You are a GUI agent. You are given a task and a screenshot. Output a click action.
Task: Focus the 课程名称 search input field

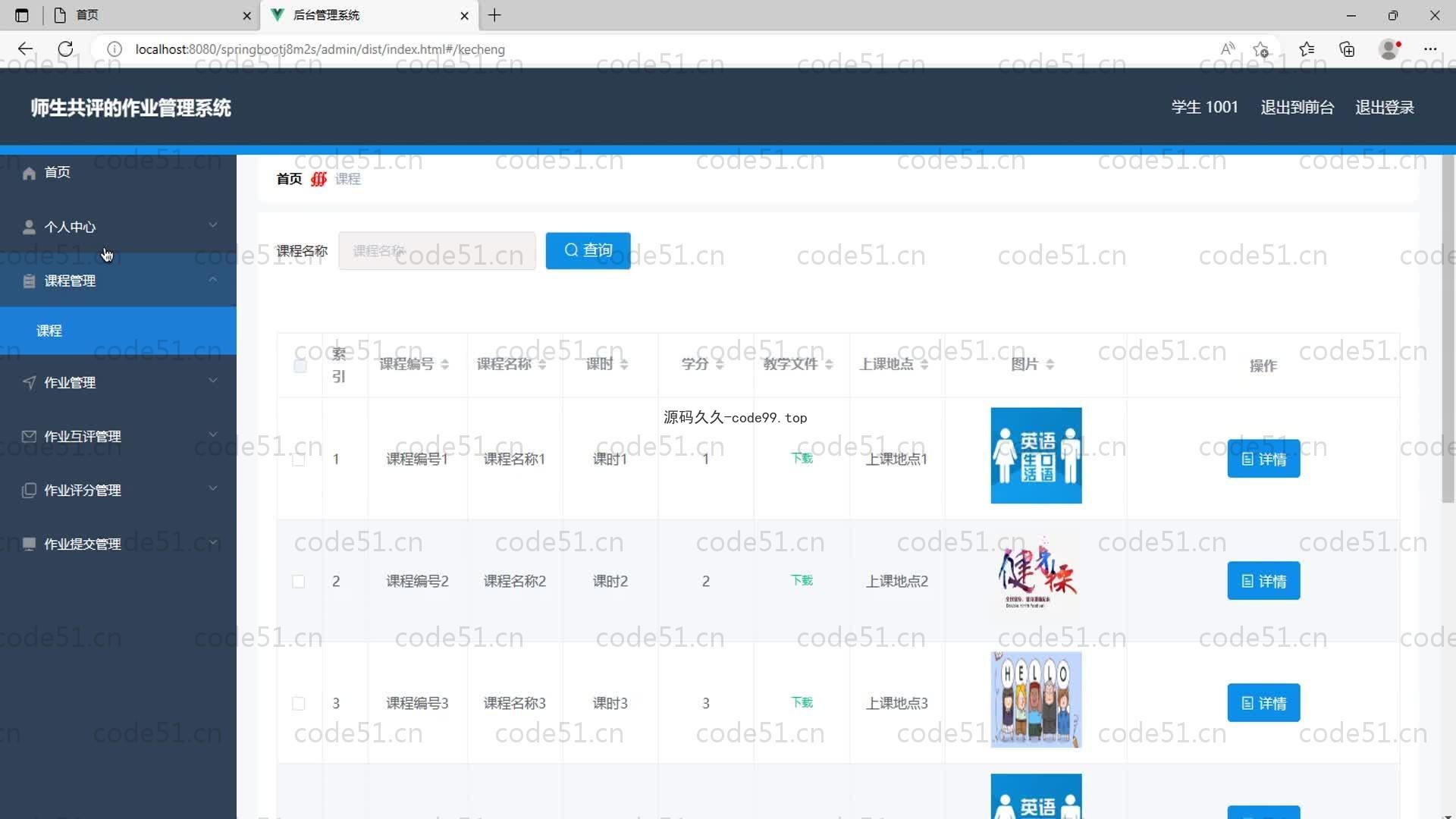click(x=437, y=251)
